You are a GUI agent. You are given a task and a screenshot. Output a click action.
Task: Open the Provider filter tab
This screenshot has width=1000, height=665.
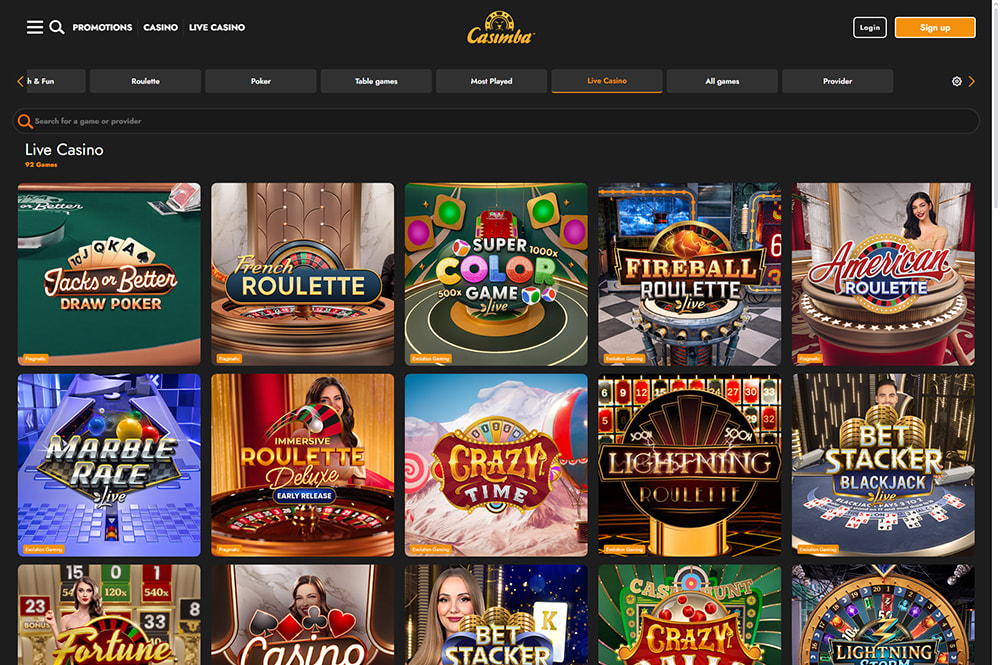[837, 81]
